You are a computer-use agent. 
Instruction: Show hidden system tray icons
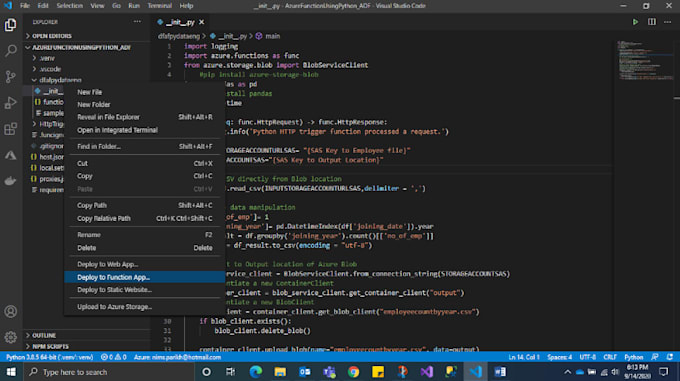tap(567, 372)
